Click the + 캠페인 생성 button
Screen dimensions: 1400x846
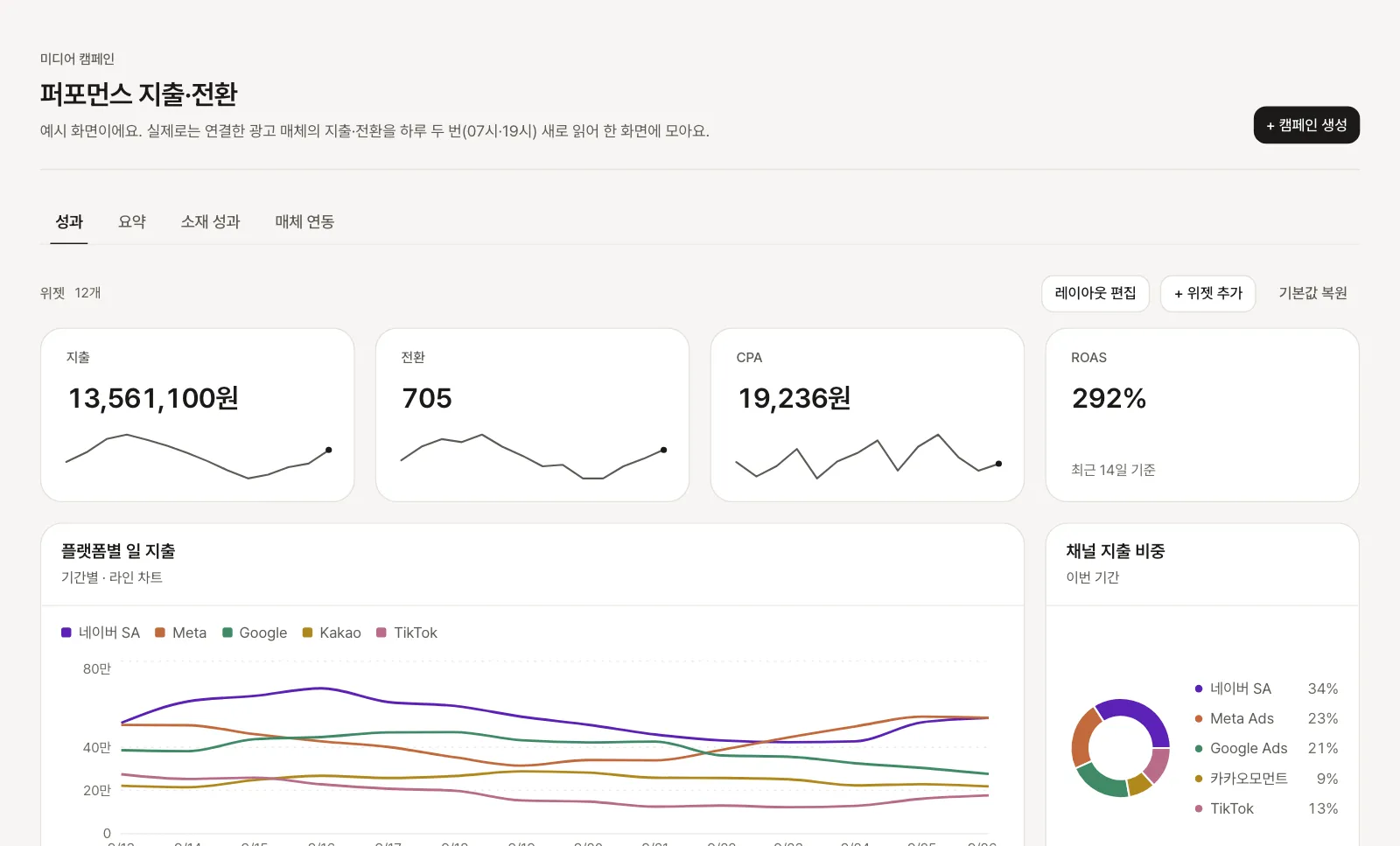[x=1306, y=125]
